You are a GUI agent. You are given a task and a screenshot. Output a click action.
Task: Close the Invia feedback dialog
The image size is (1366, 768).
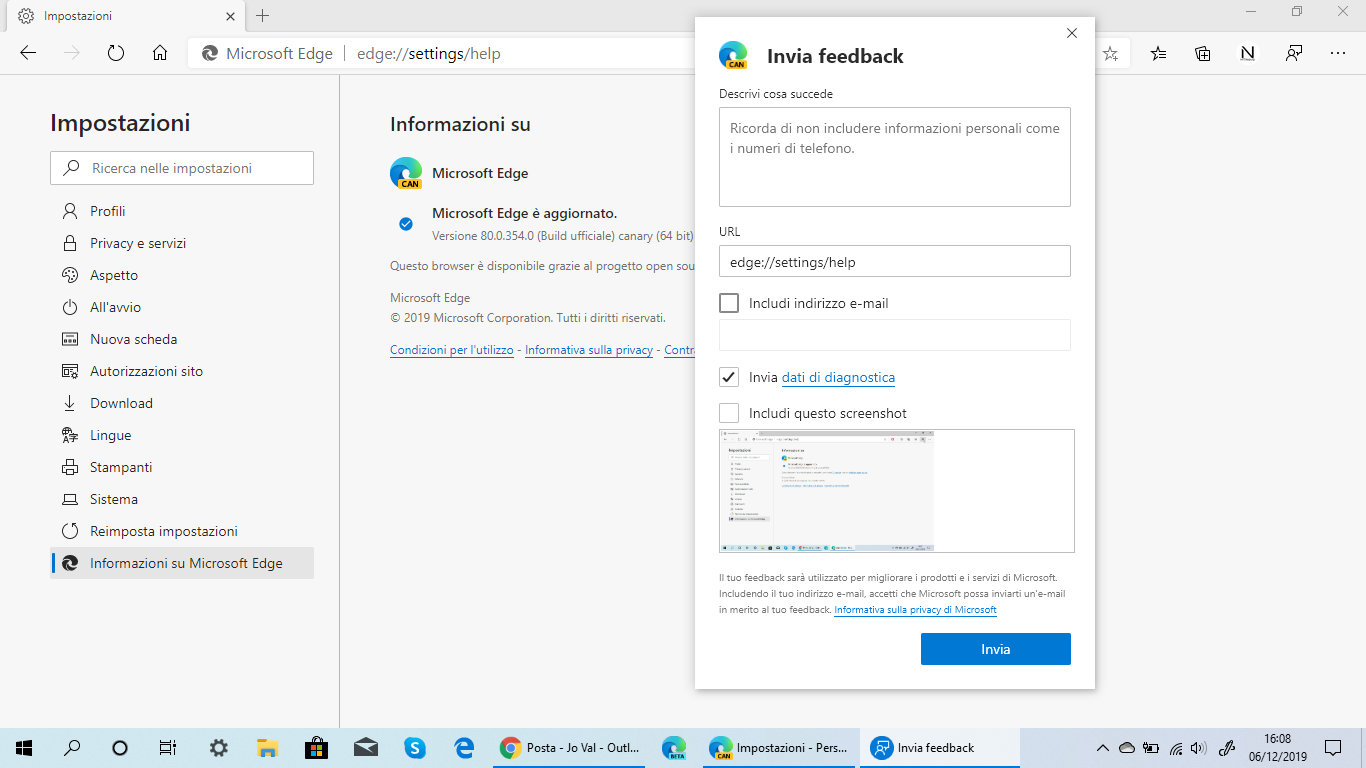(x=1072, y=33)
